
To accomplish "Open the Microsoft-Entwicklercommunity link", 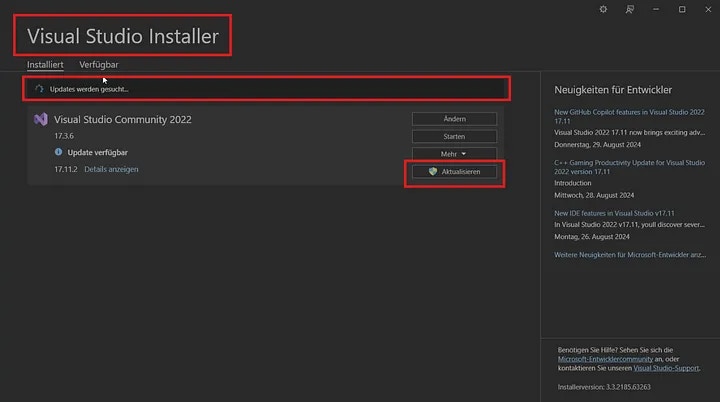I will point(605,359).
